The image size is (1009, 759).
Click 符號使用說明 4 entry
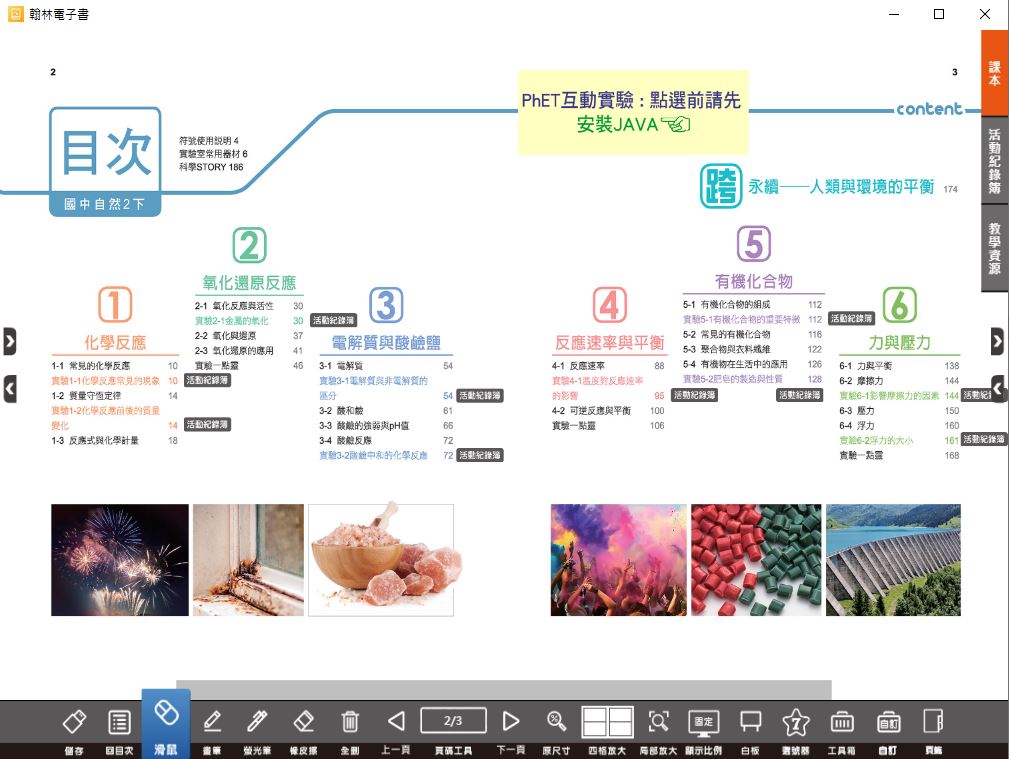coord(208,140)
